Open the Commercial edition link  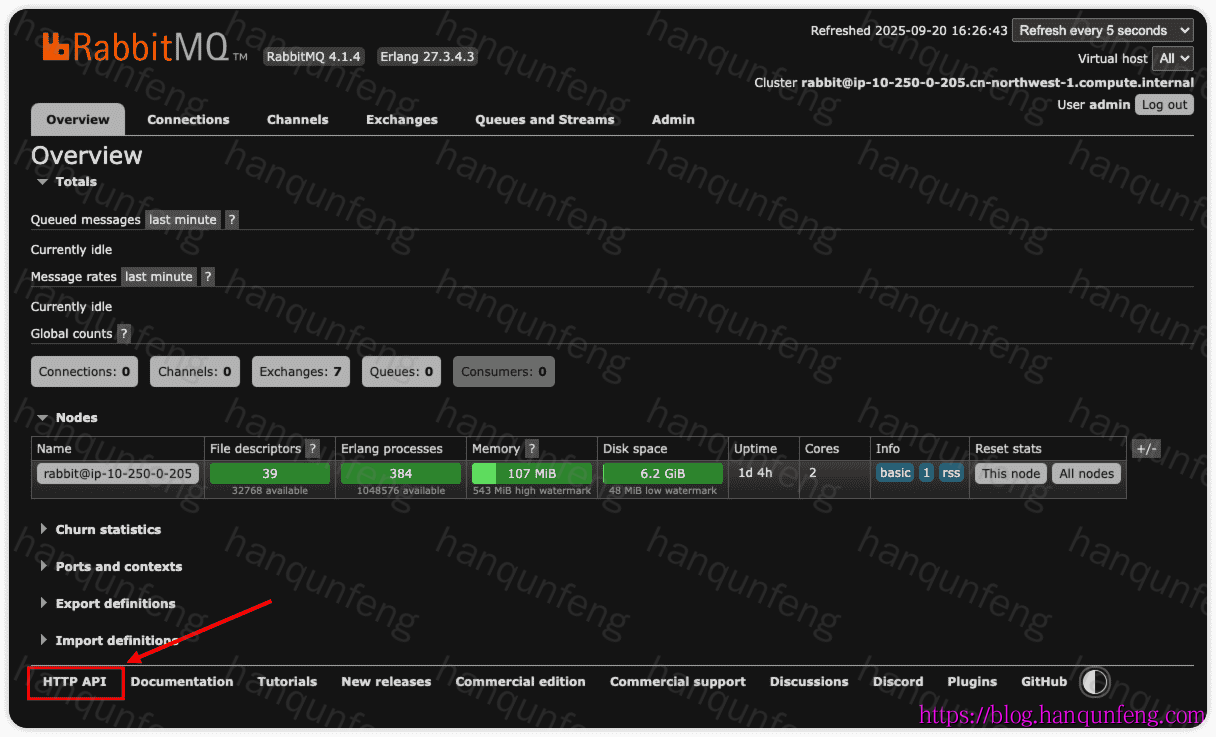tap(521, 682)
